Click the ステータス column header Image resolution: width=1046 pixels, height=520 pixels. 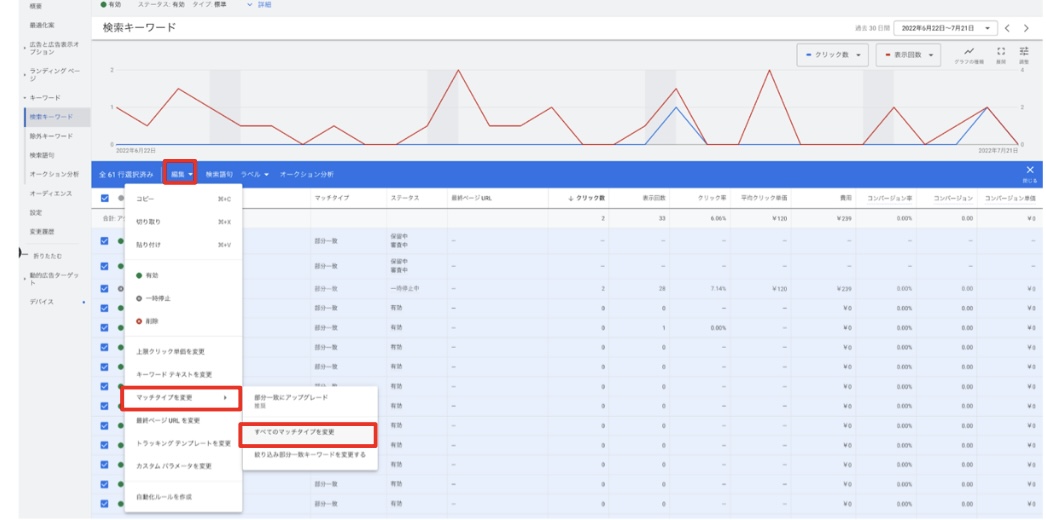405,198
